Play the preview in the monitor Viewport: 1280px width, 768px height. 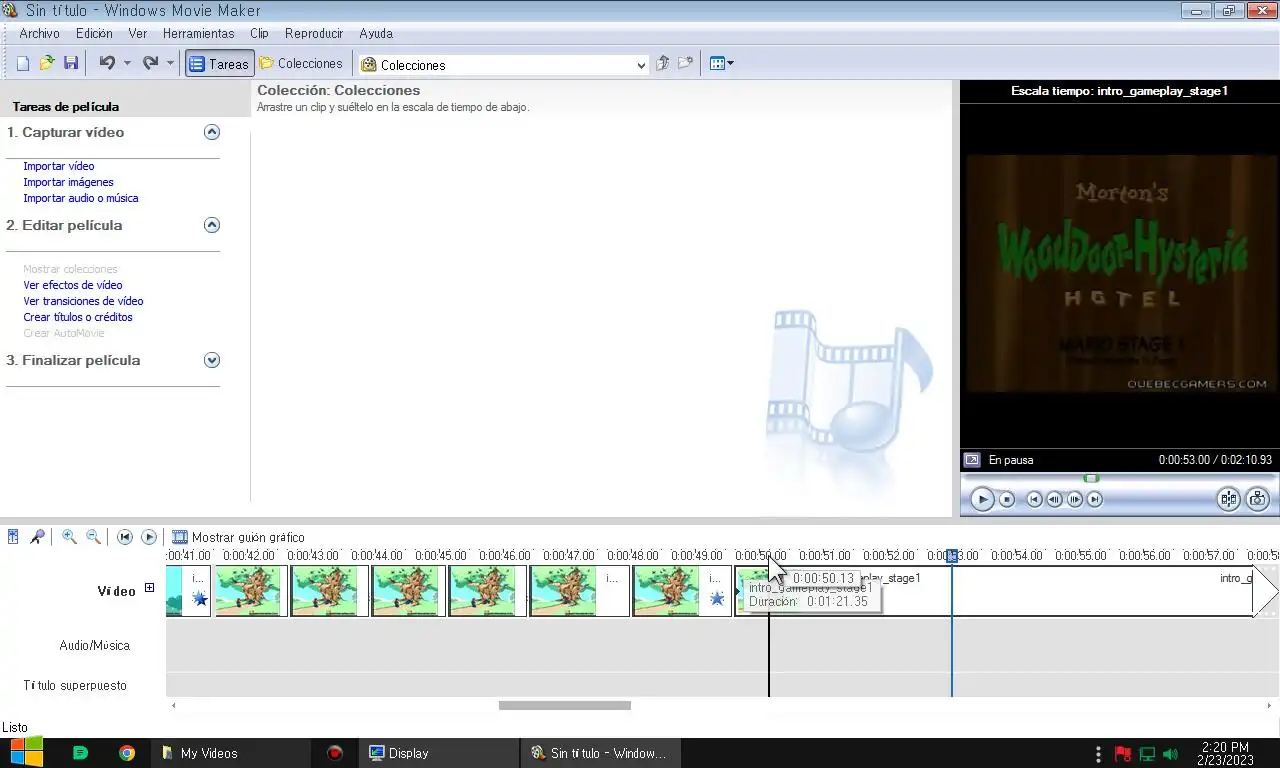pos(982,499)
